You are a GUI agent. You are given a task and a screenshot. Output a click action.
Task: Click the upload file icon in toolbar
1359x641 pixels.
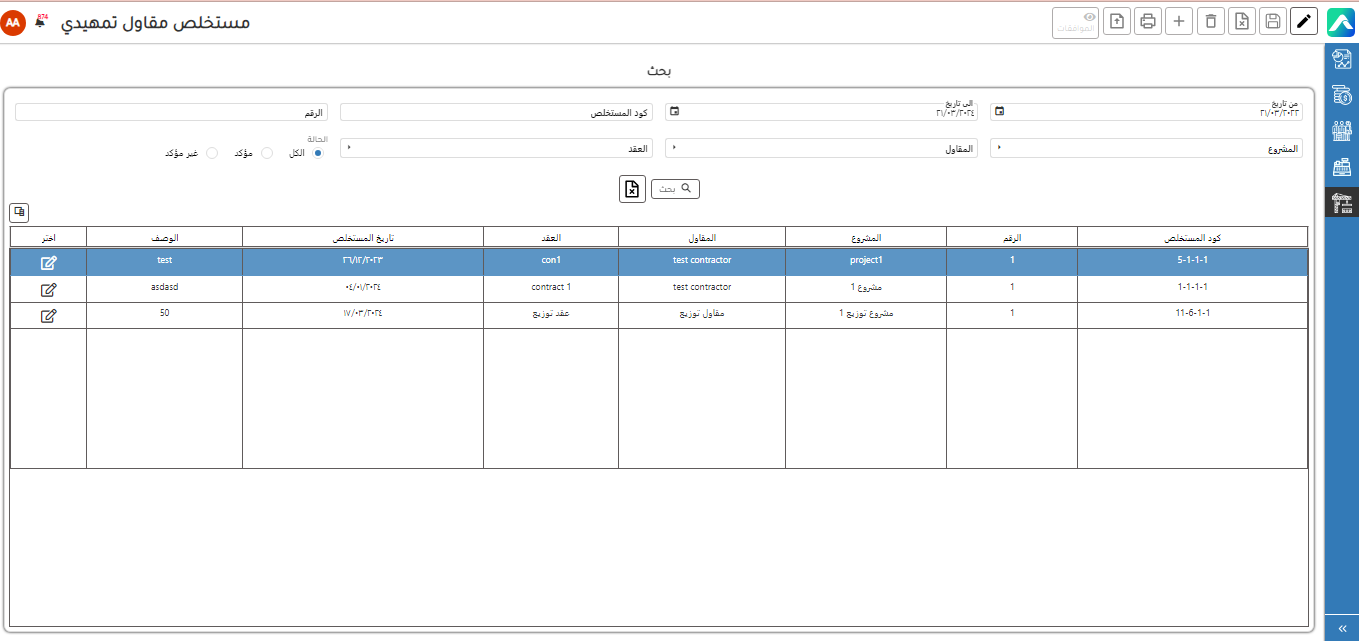(1117, 21)
